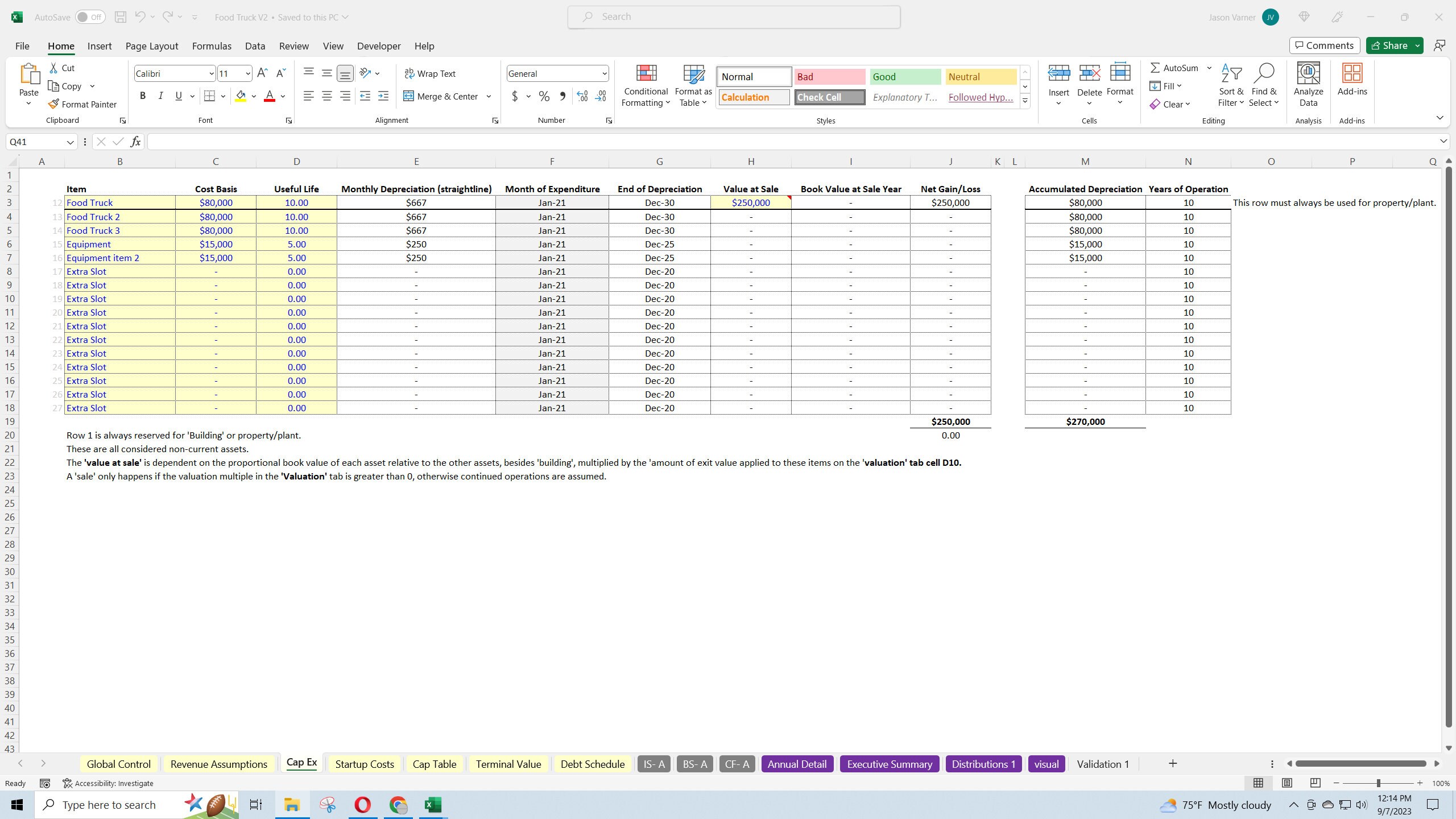Open Conditional Formatting menu
The width and height of the screenshot is (1456, 819).
[646, 85]
